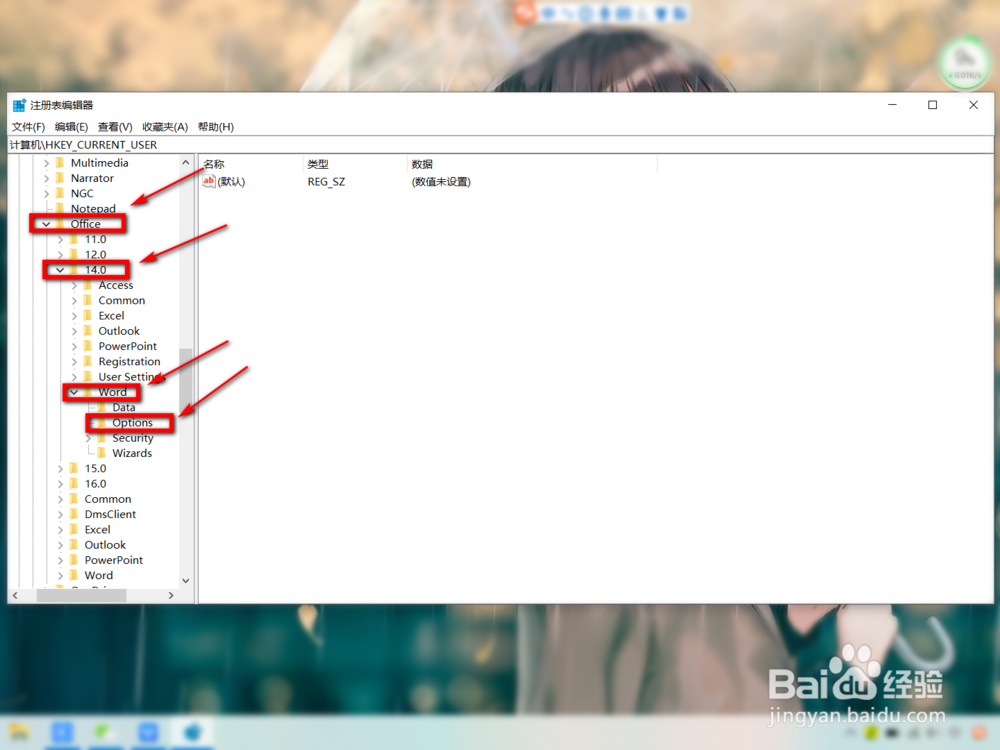The height and width of the screenshot is (750, 1000).
Task: Click the folder icon next to Access
Action: [x=89, y=285]
